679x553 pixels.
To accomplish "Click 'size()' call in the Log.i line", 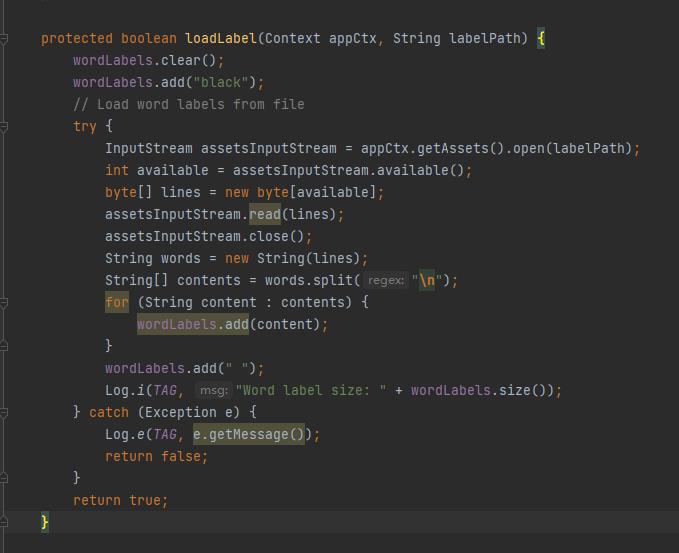I will coord(523,391).
